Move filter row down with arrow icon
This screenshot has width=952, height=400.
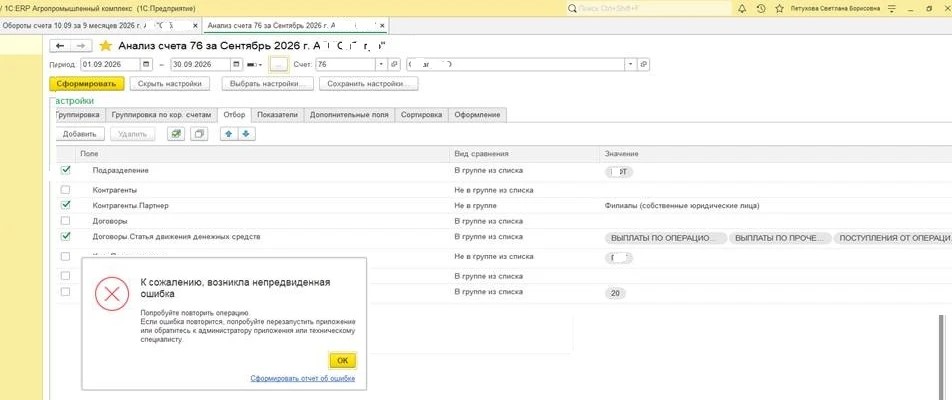click(x=246, y=134)
